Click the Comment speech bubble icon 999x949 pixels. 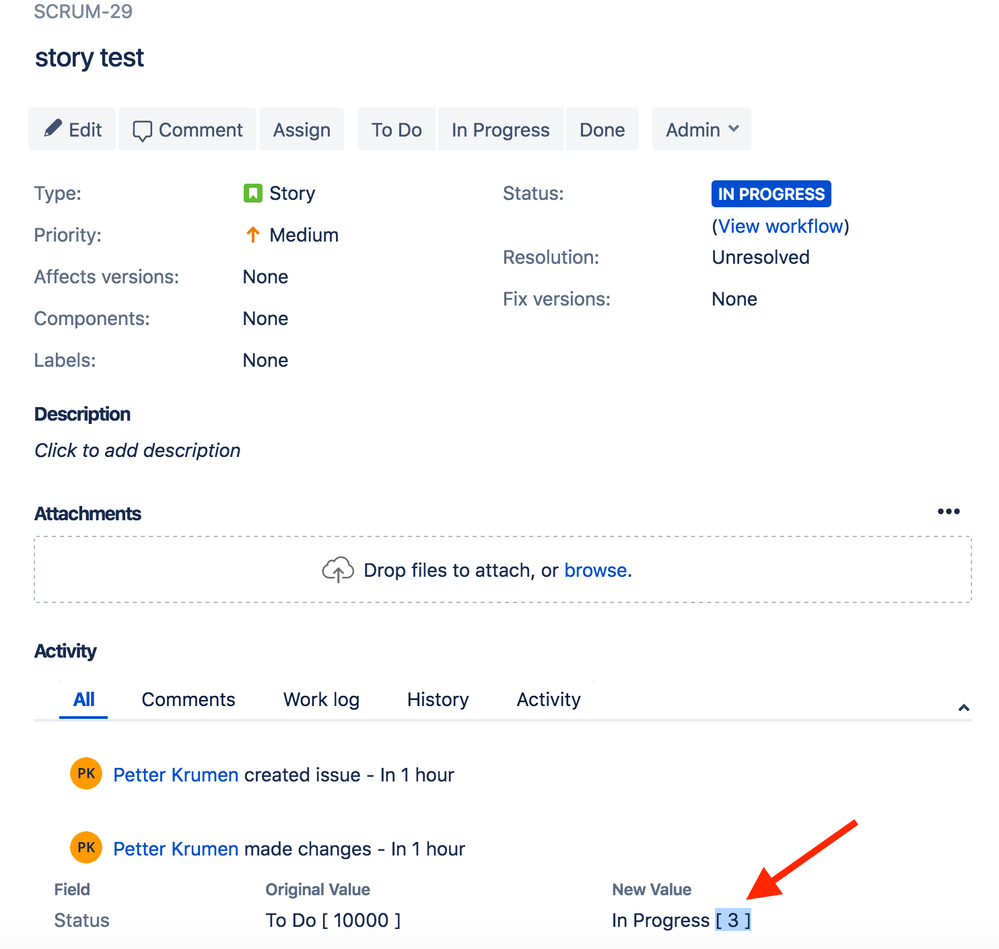pos(143,129)
